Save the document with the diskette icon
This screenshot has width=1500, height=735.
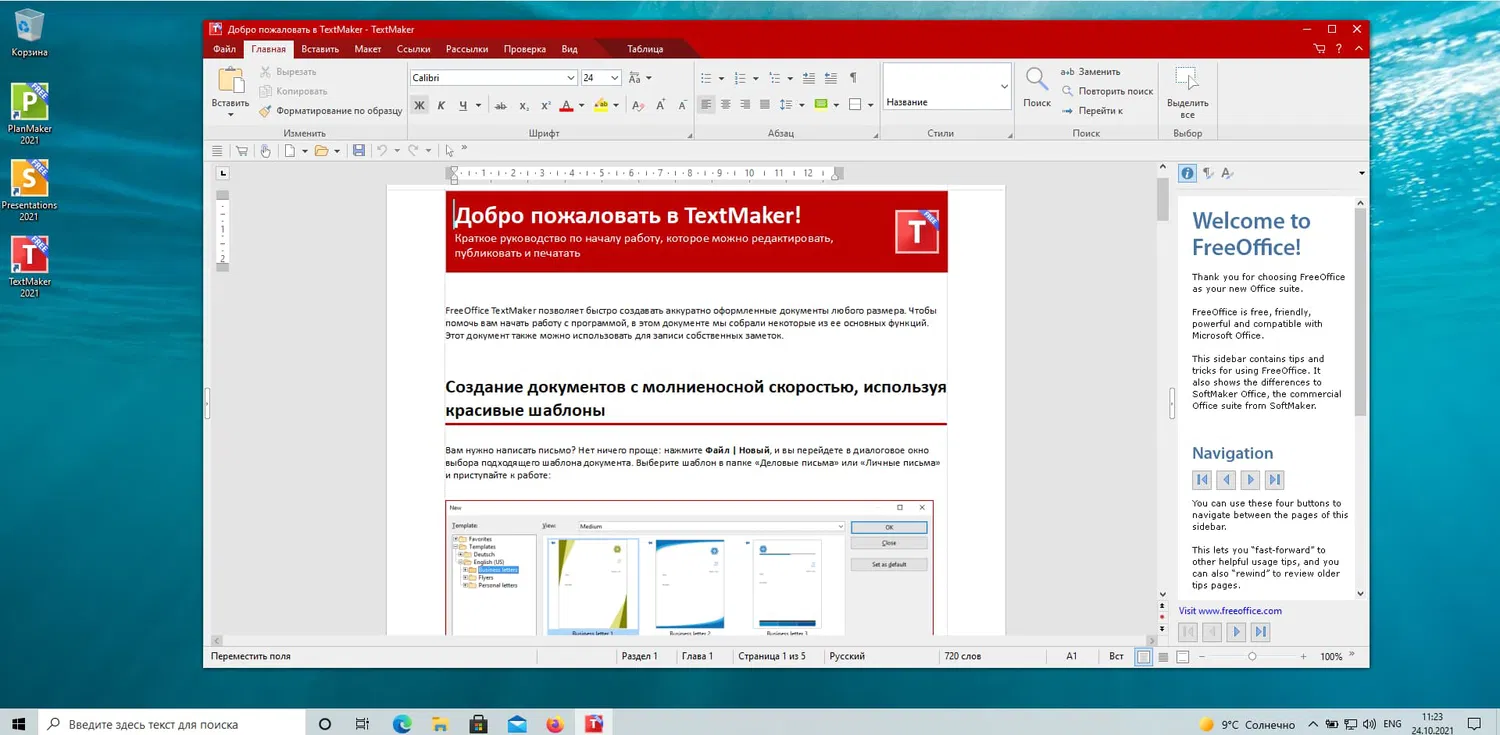coord(358,150)
